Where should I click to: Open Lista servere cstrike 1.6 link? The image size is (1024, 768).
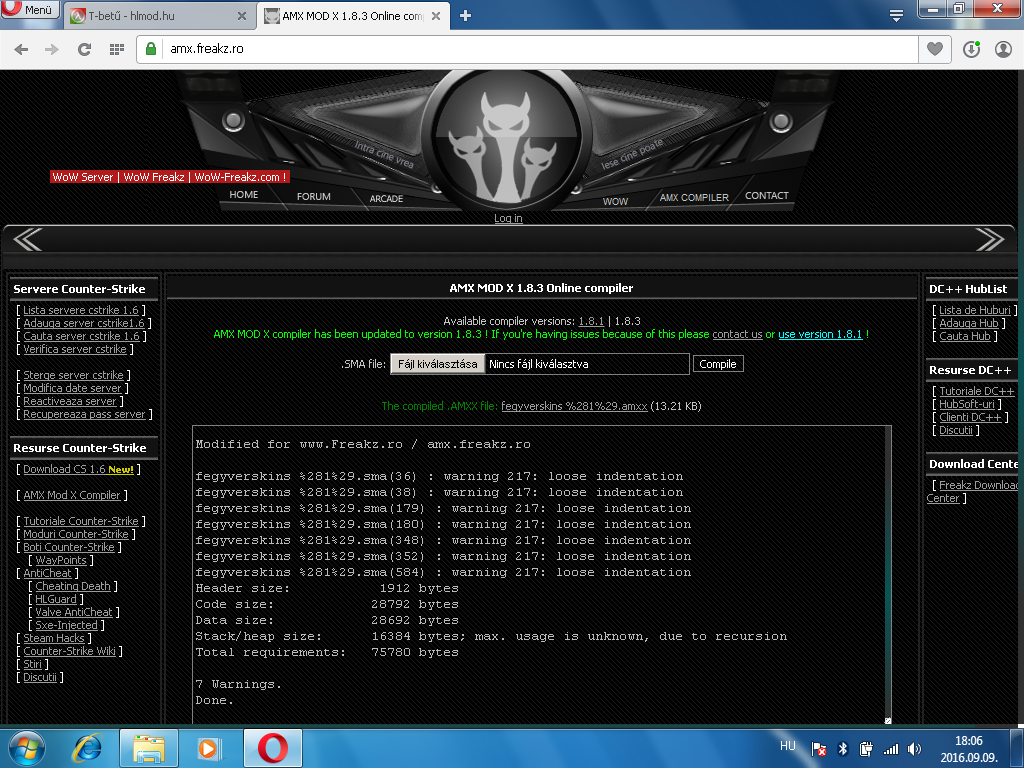pos(81,310)
